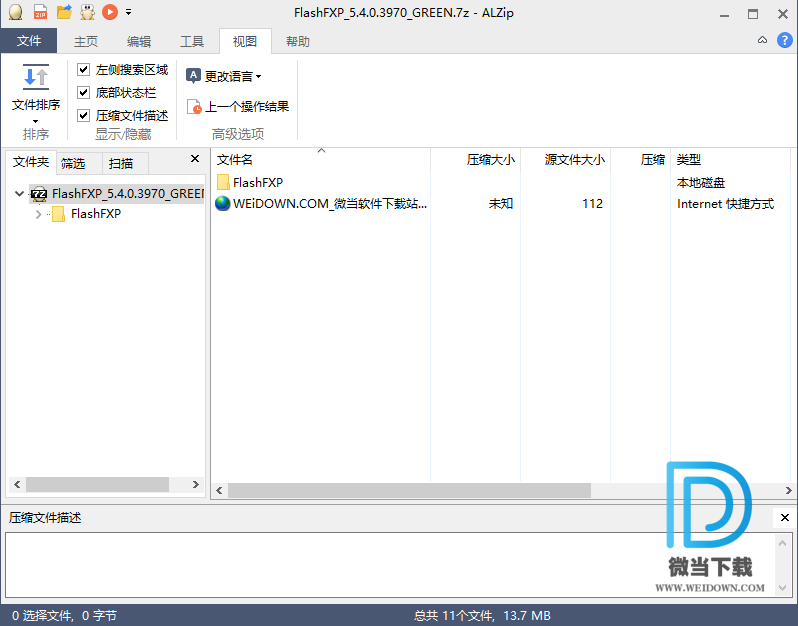Screen dimensions: 798x626
Task: Click the 112 source size cell
Action: click(592, 204)
